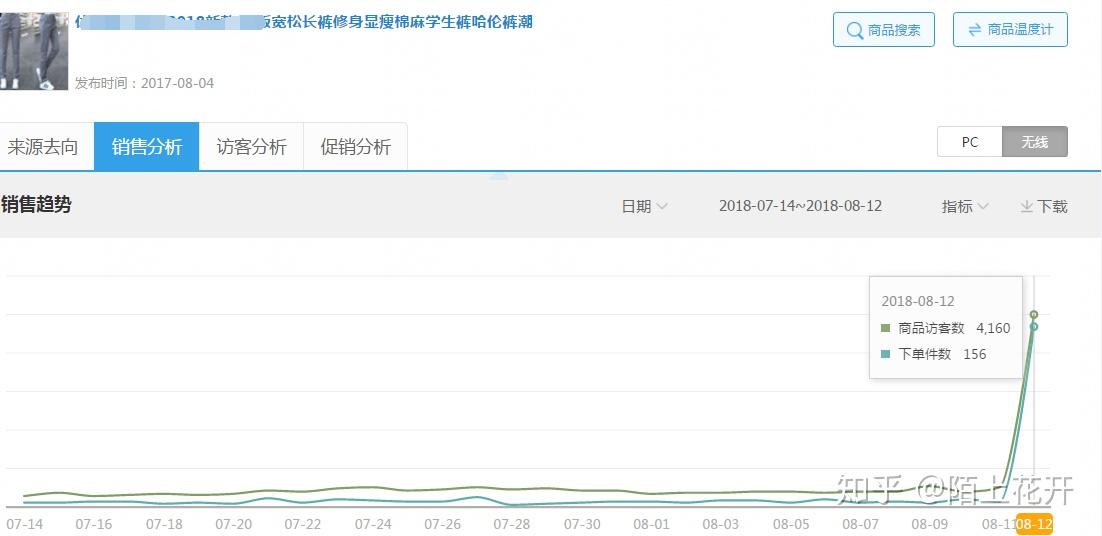
Task: Select the highlighted 08-12 axis marker
Action: tap(1035, 524)
